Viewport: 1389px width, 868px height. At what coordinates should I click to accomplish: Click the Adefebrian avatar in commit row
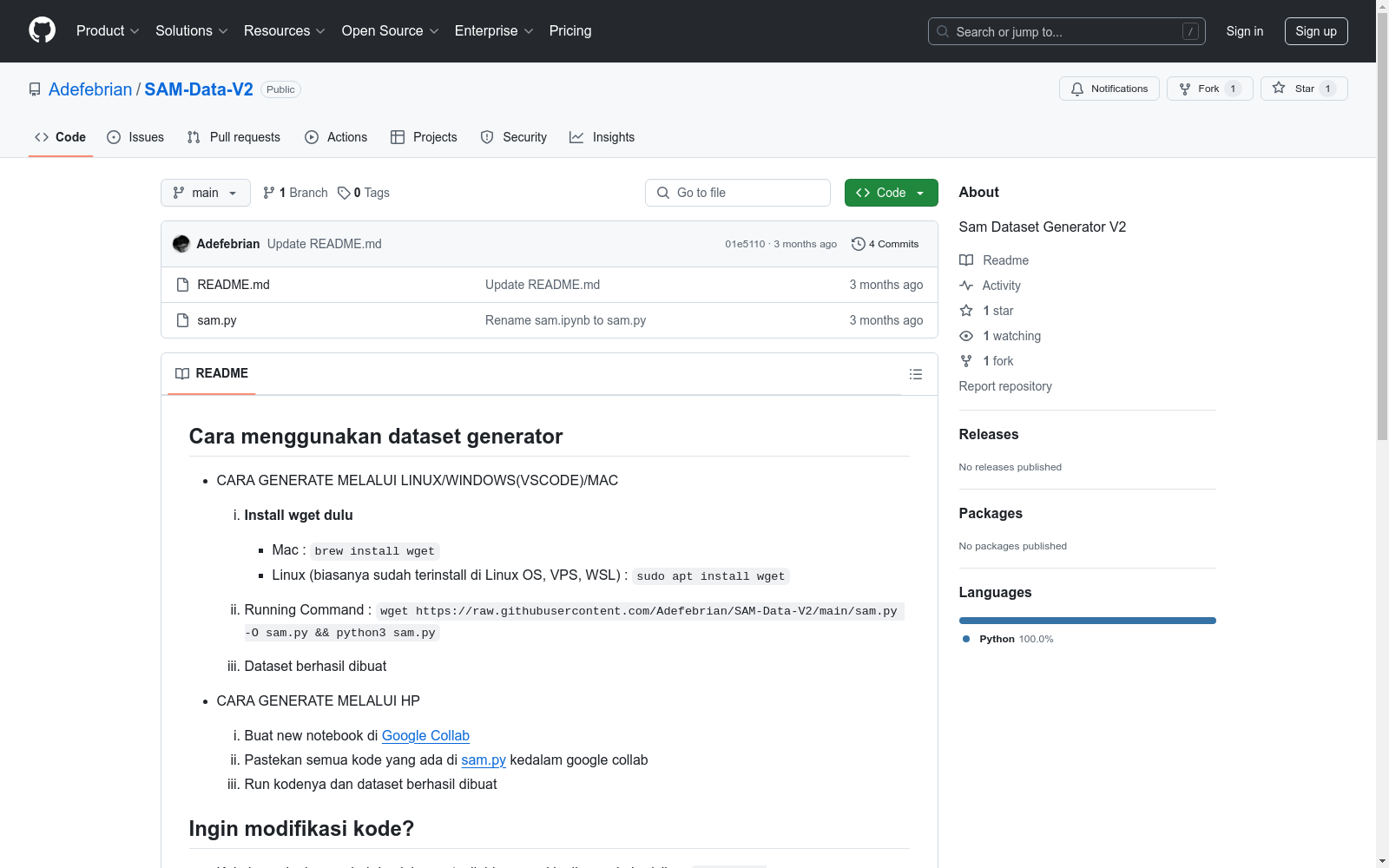[x=181, y=244]
